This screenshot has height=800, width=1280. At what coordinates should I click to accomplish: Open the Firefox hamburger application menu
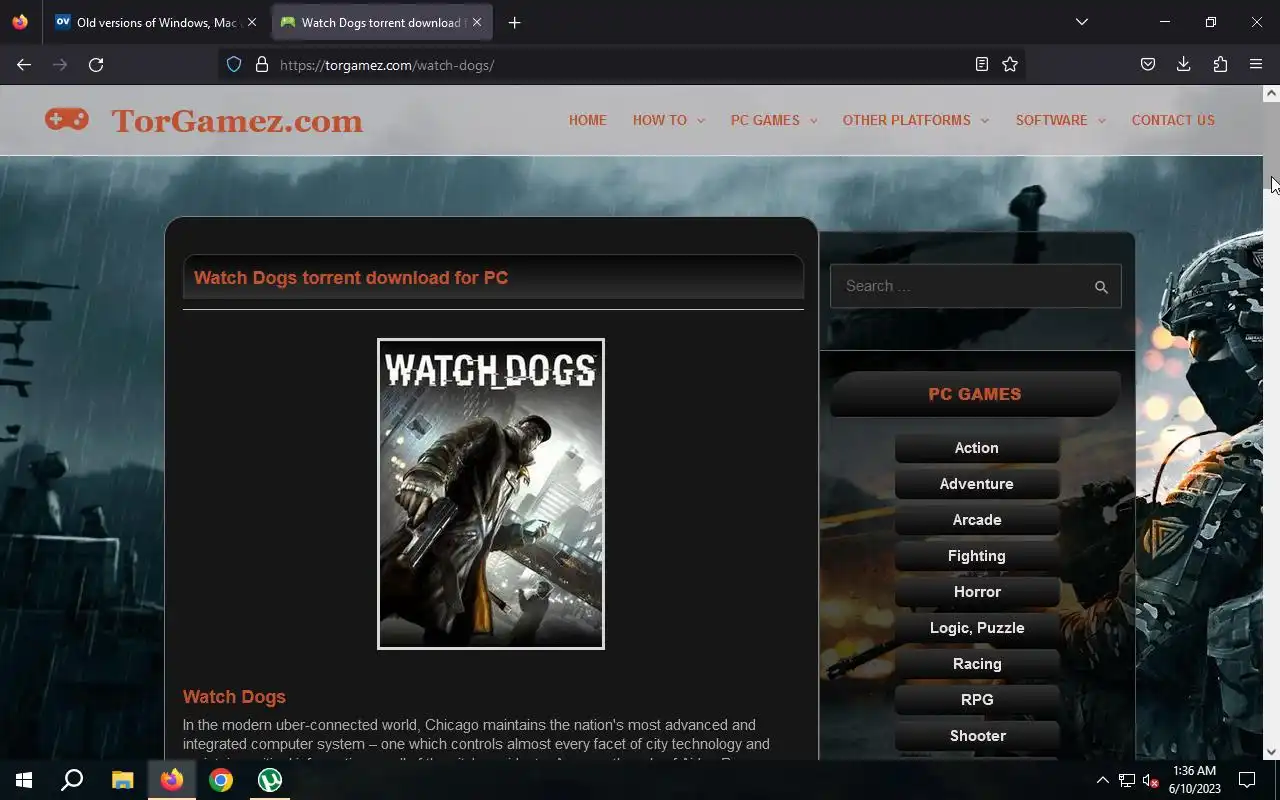pyautogui.click(x=1256, y=65)
